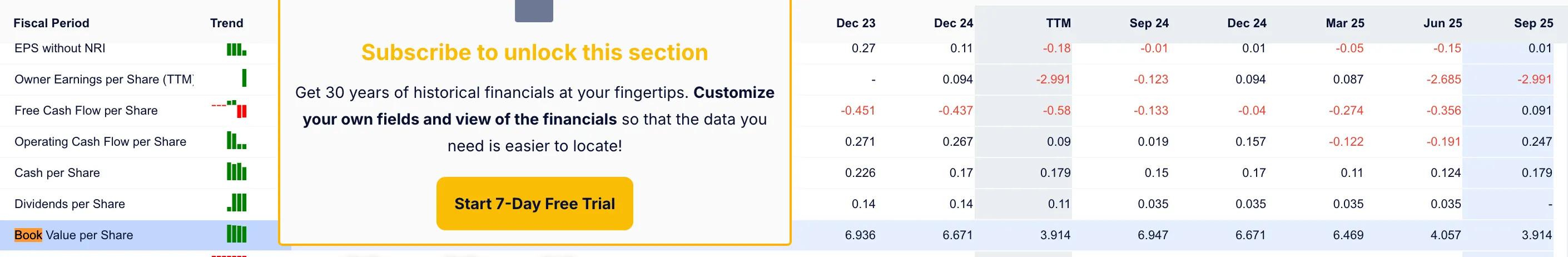The width and height of the screenshot is (1568, 257).
Task: Select the Free Cash Flow per Share row label
Action: (x=86, y=110)
